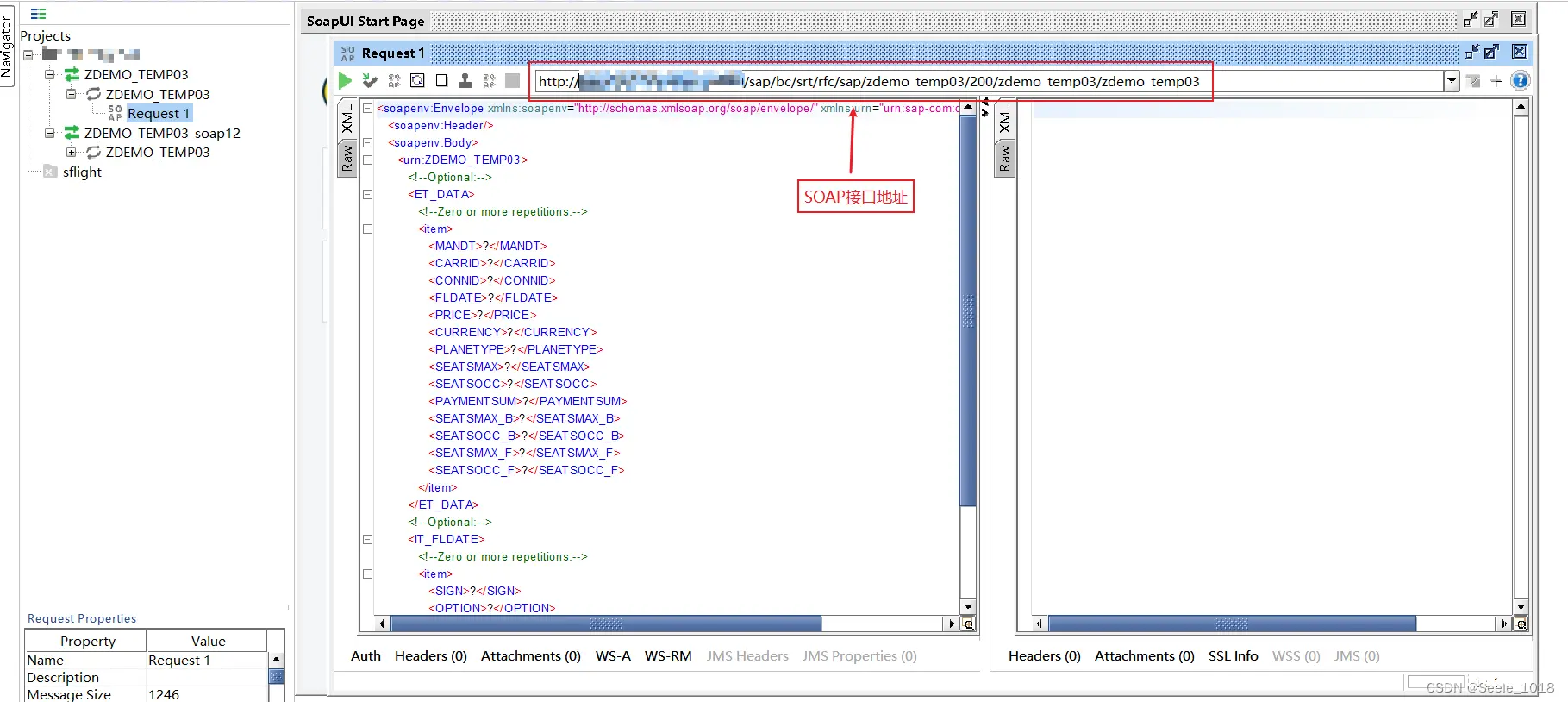The image size is (1568, 702).
Task: Undock the Request 1 window
Action: click(x=1471, y=53)
